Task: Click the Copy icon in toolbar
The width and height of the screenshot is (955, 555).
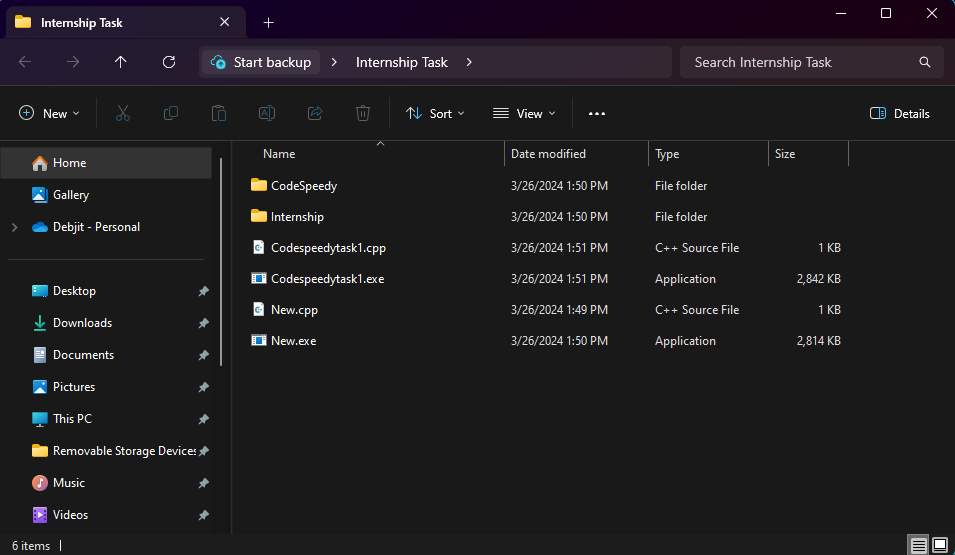Action: 171,113
